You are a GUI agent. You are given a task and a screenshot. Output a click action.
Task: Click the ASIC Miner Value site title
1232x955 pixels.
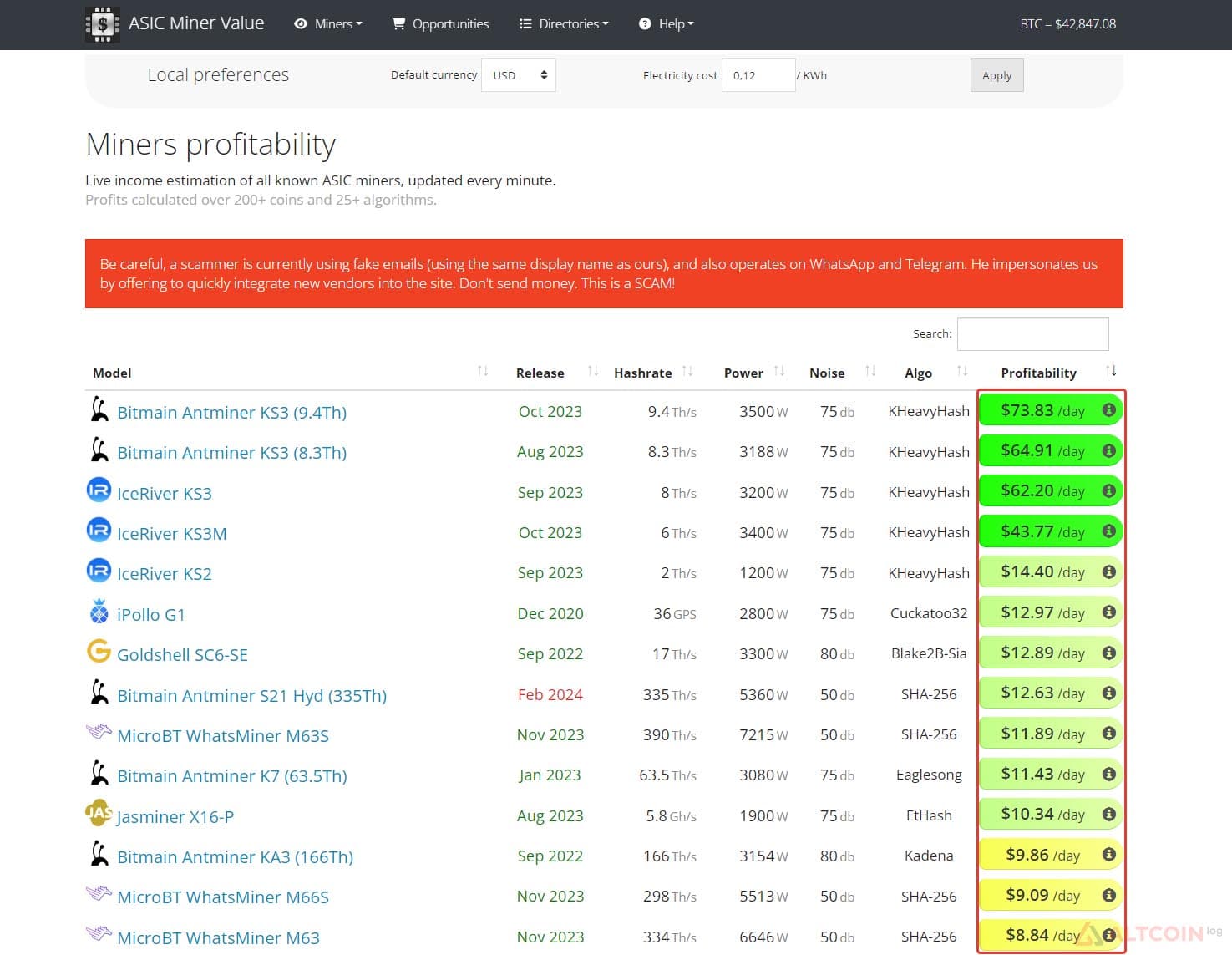[x=196, y=23]
